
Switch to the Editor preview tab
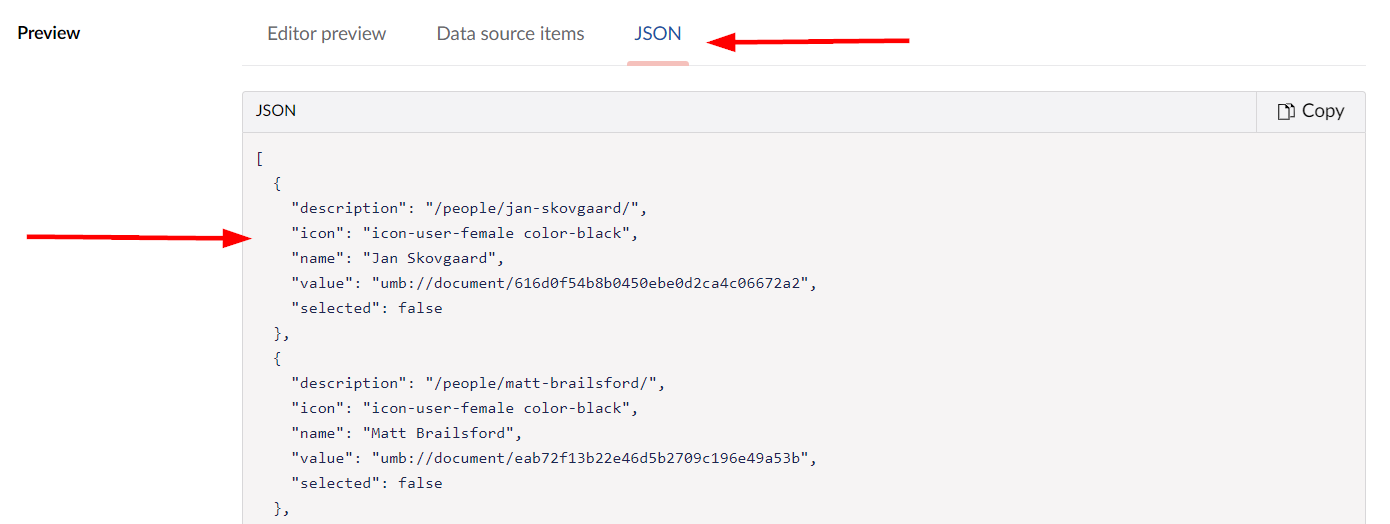326,33
